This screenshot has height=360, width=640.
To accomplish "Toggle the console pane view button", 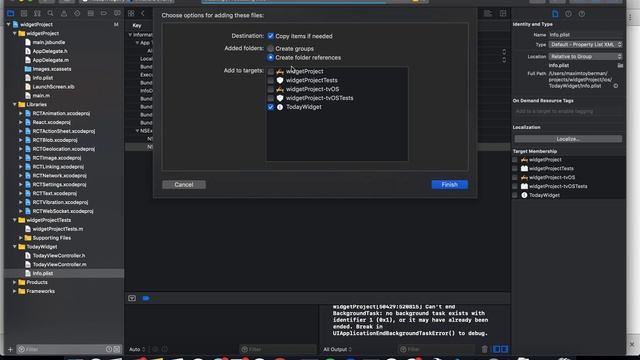I will 504,349.
